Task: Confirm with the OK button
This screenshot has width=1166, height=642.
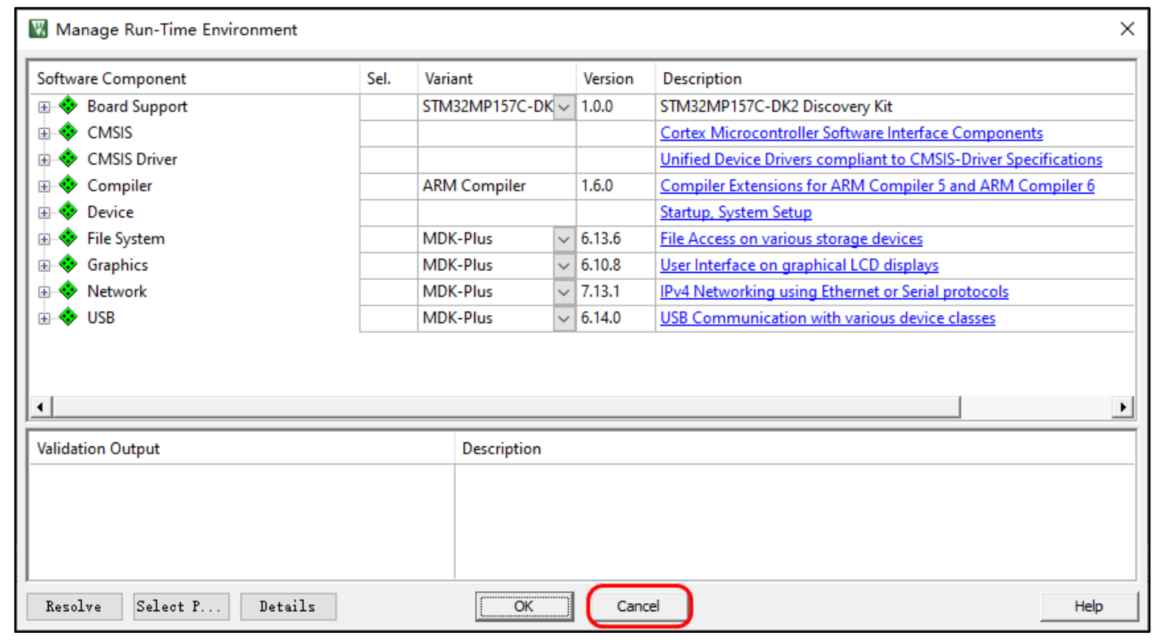Action: click(524, 606)
